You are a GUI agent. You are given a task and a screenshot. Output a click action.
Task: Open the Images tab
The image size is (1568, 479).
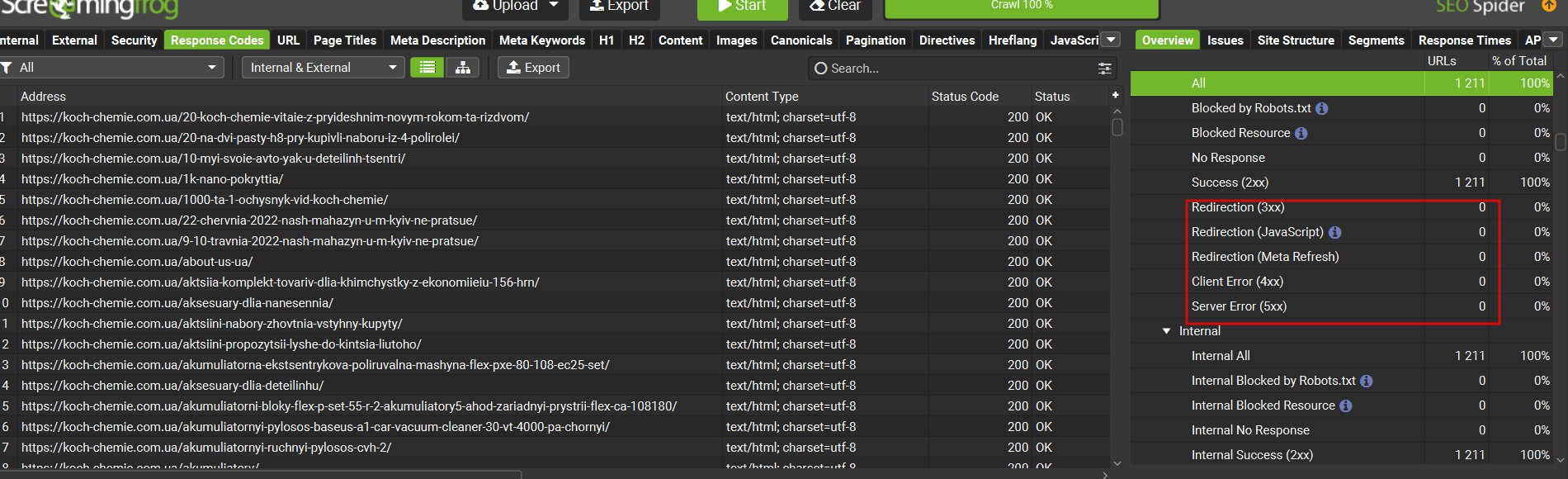[x=736, y=40]
